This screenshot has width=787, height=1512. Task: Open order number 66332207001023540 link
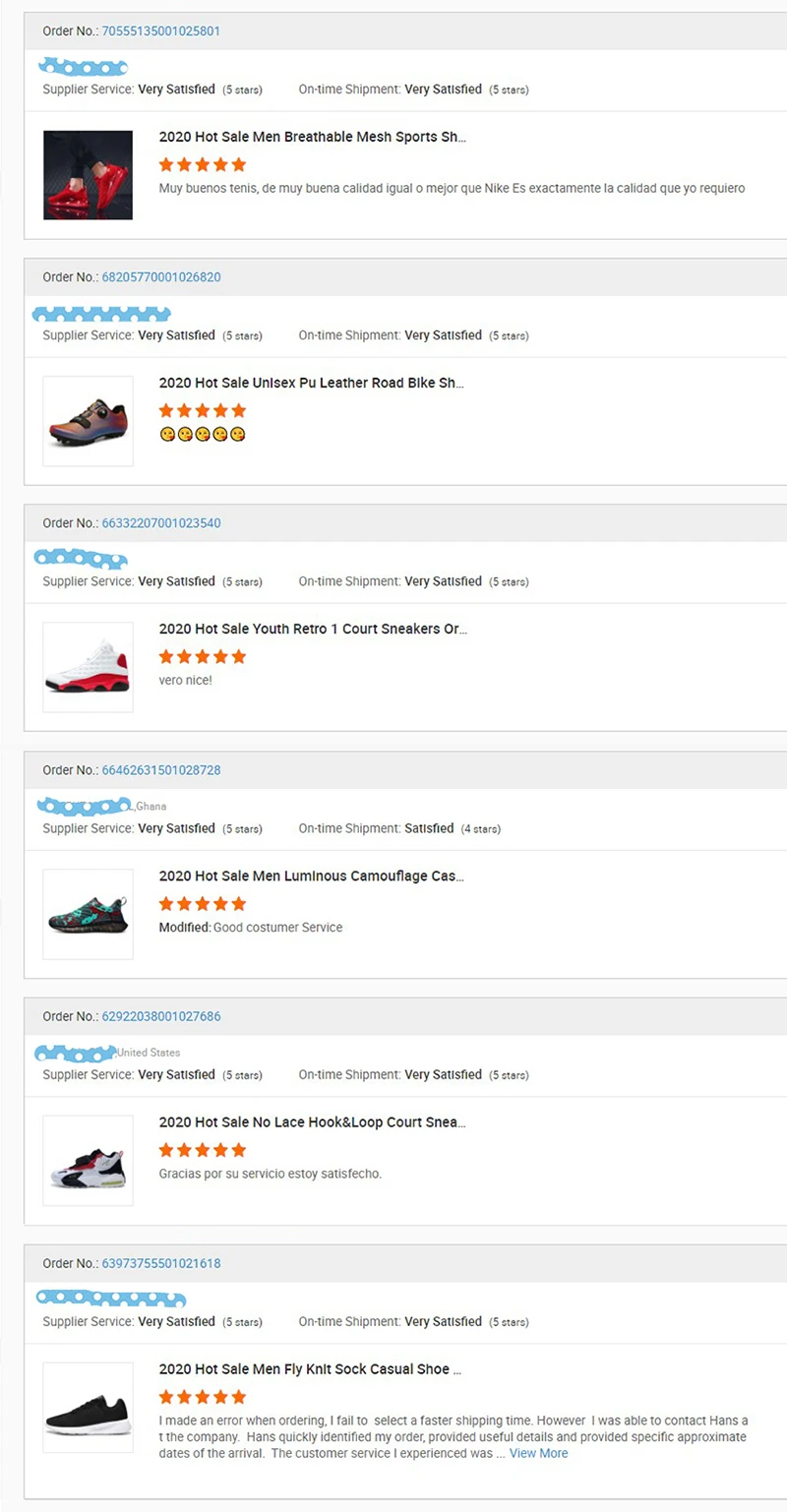(x=160, y=522)
